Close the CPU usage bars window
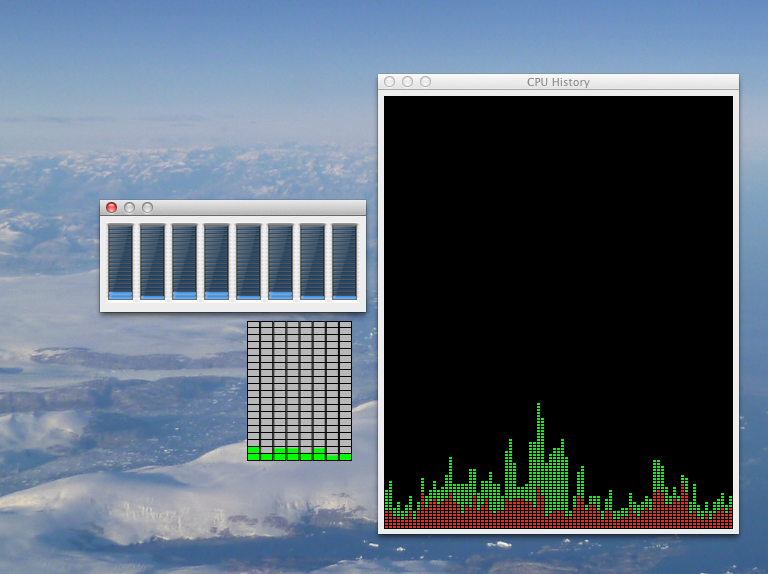 coord(112,208)
